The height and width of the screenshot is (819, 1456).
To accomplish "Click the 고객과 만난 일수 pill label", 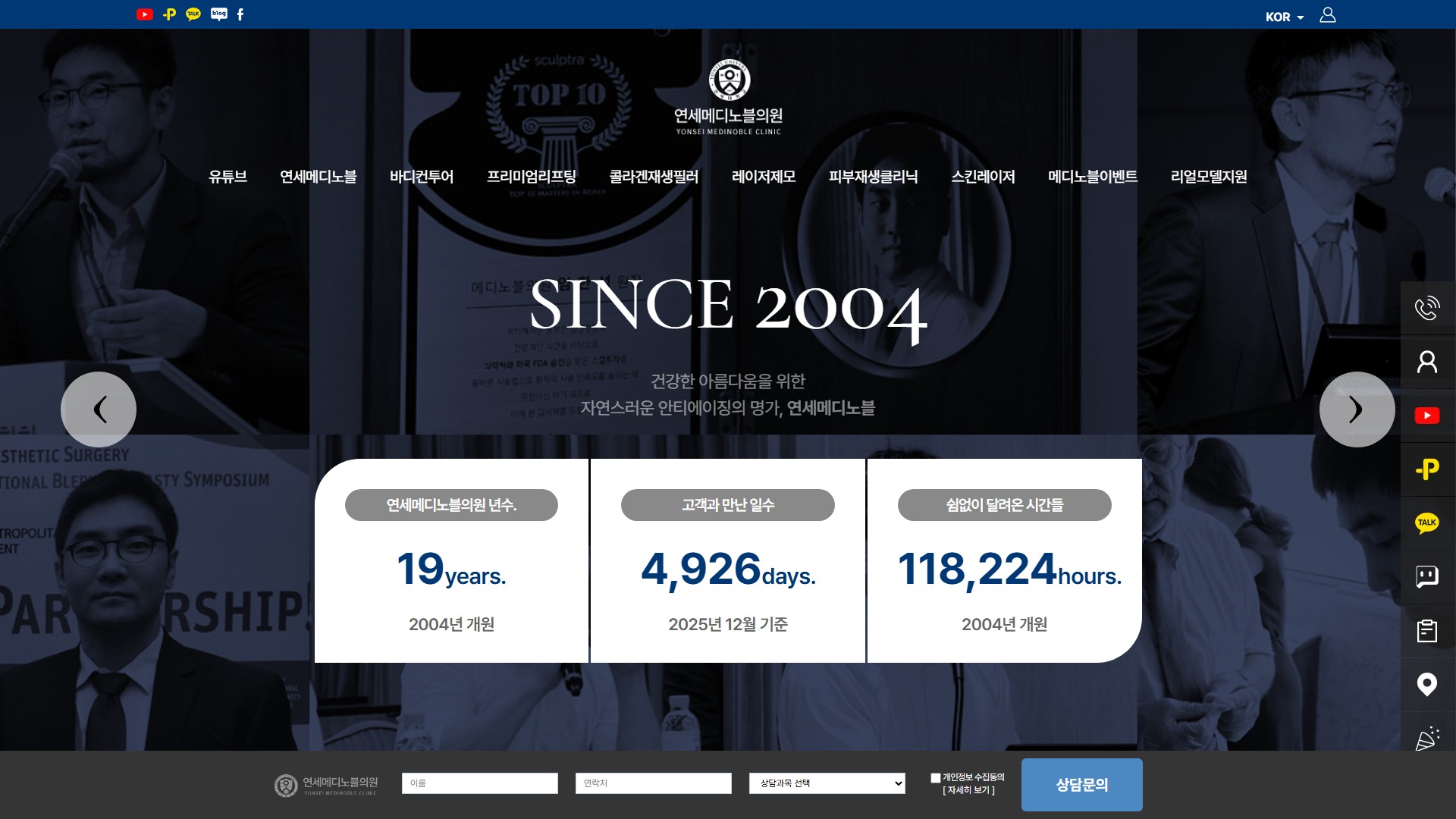I will point(728,505).
